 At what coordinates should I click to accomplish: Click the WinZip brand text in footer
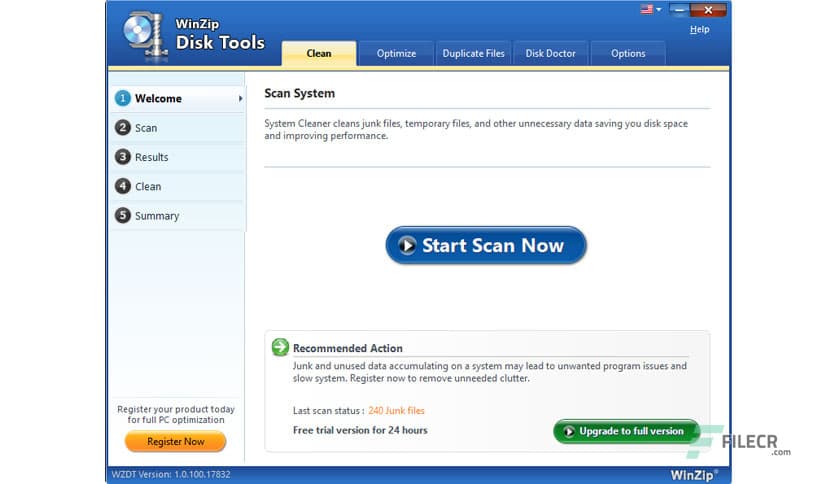[x=694, y=474]
